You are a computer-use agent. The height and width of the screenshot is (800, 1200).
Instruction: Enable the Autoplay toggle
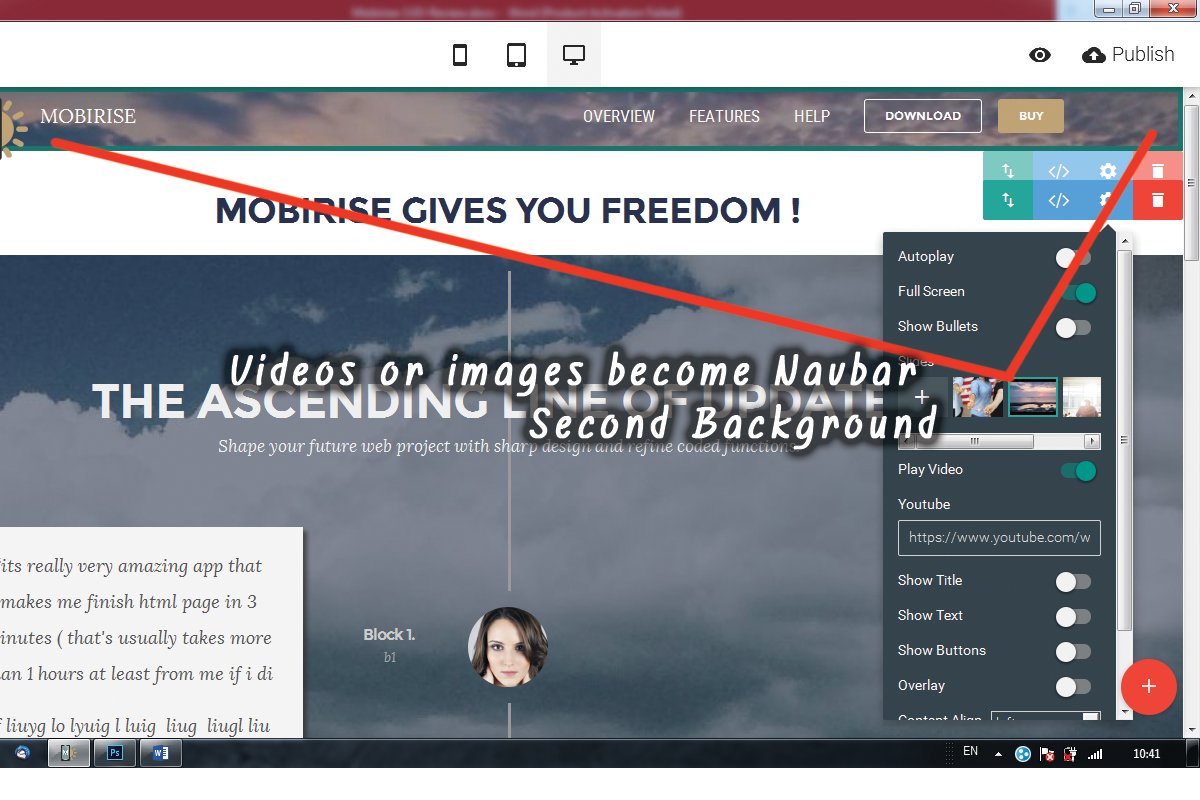click(1073, 257)
